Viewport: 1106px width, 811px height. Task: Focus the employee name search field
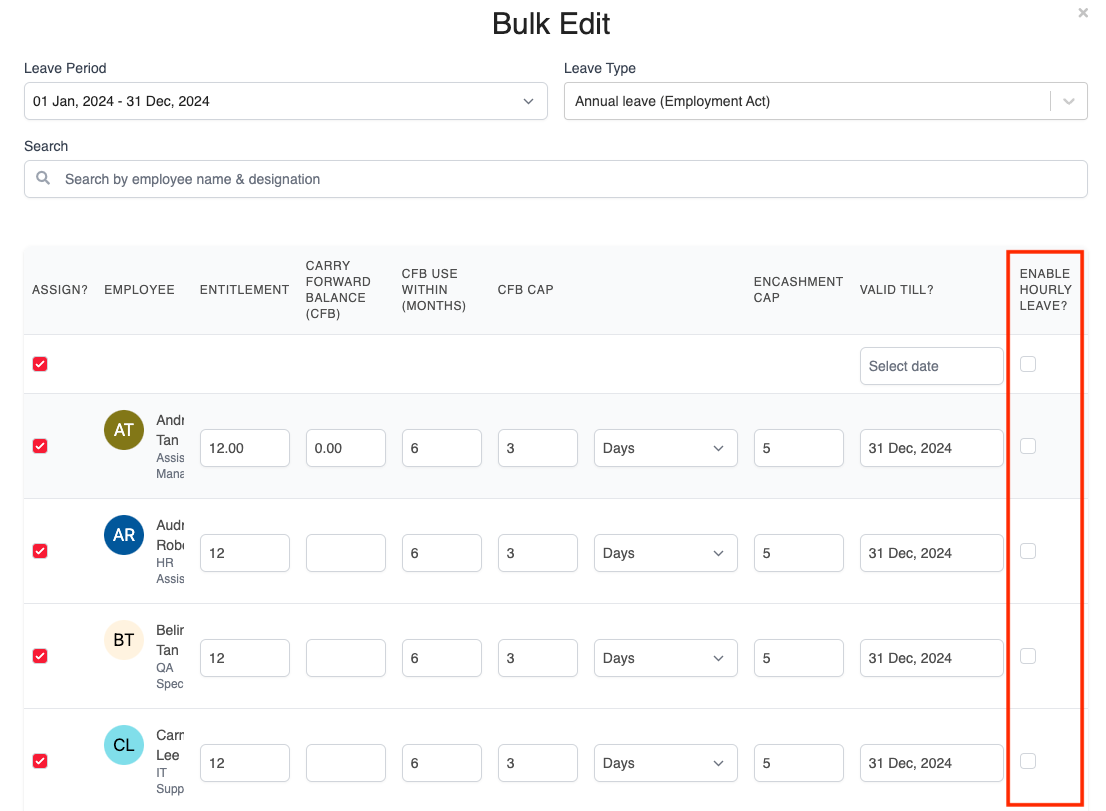point(556,179)
